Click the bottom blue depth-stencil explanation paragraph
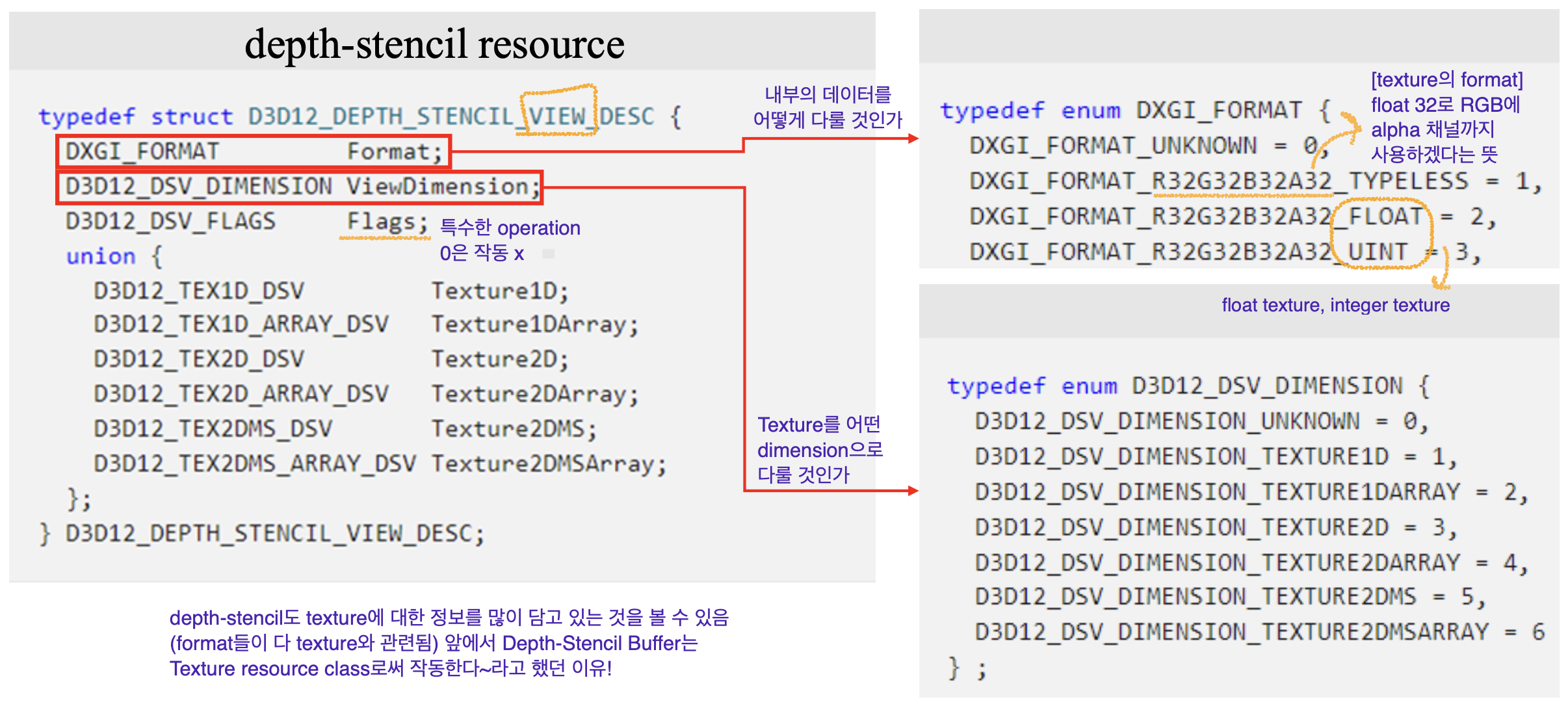The image size is (1568, 706). [449, 643]
